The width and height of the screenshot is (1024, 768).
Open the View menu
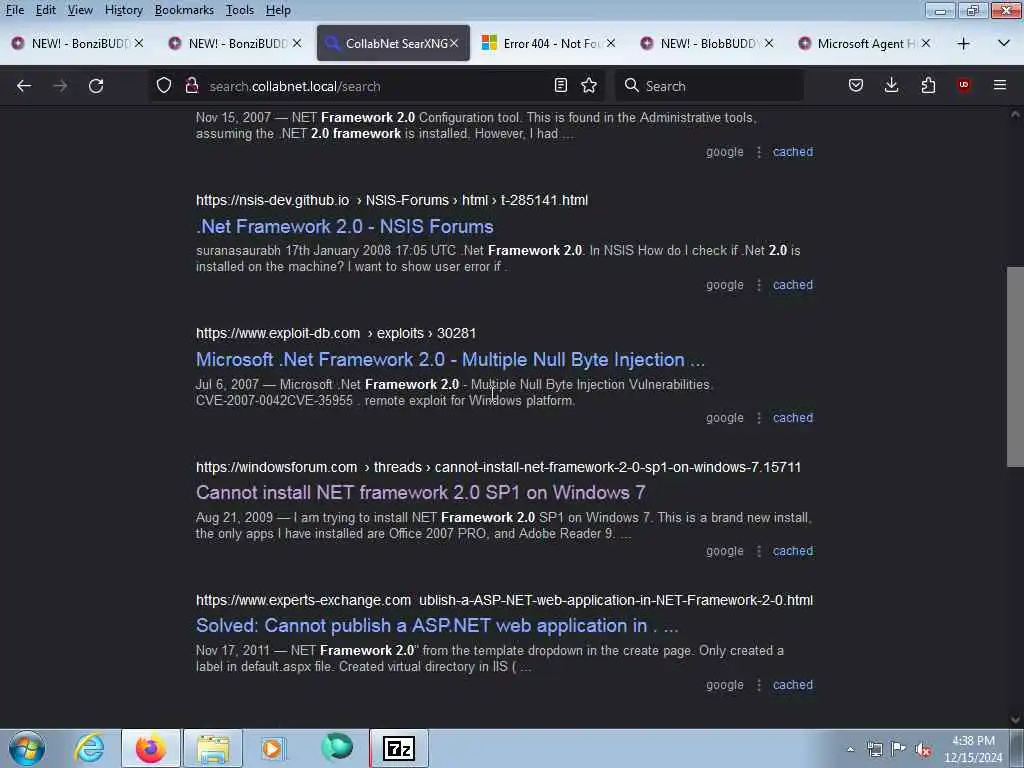coord(80,10)
